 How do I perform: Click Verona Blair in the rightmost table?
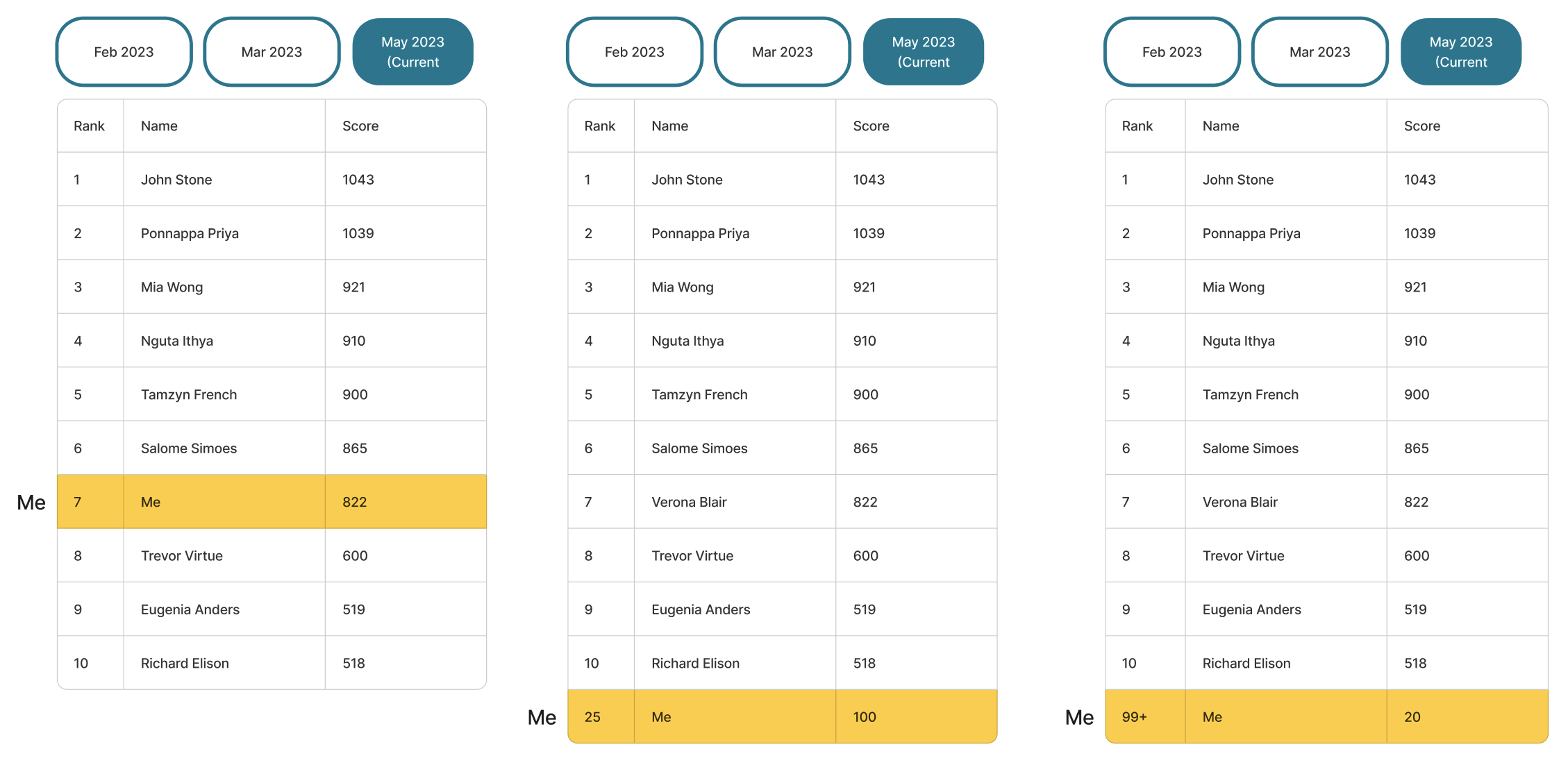click(1240, 501)
